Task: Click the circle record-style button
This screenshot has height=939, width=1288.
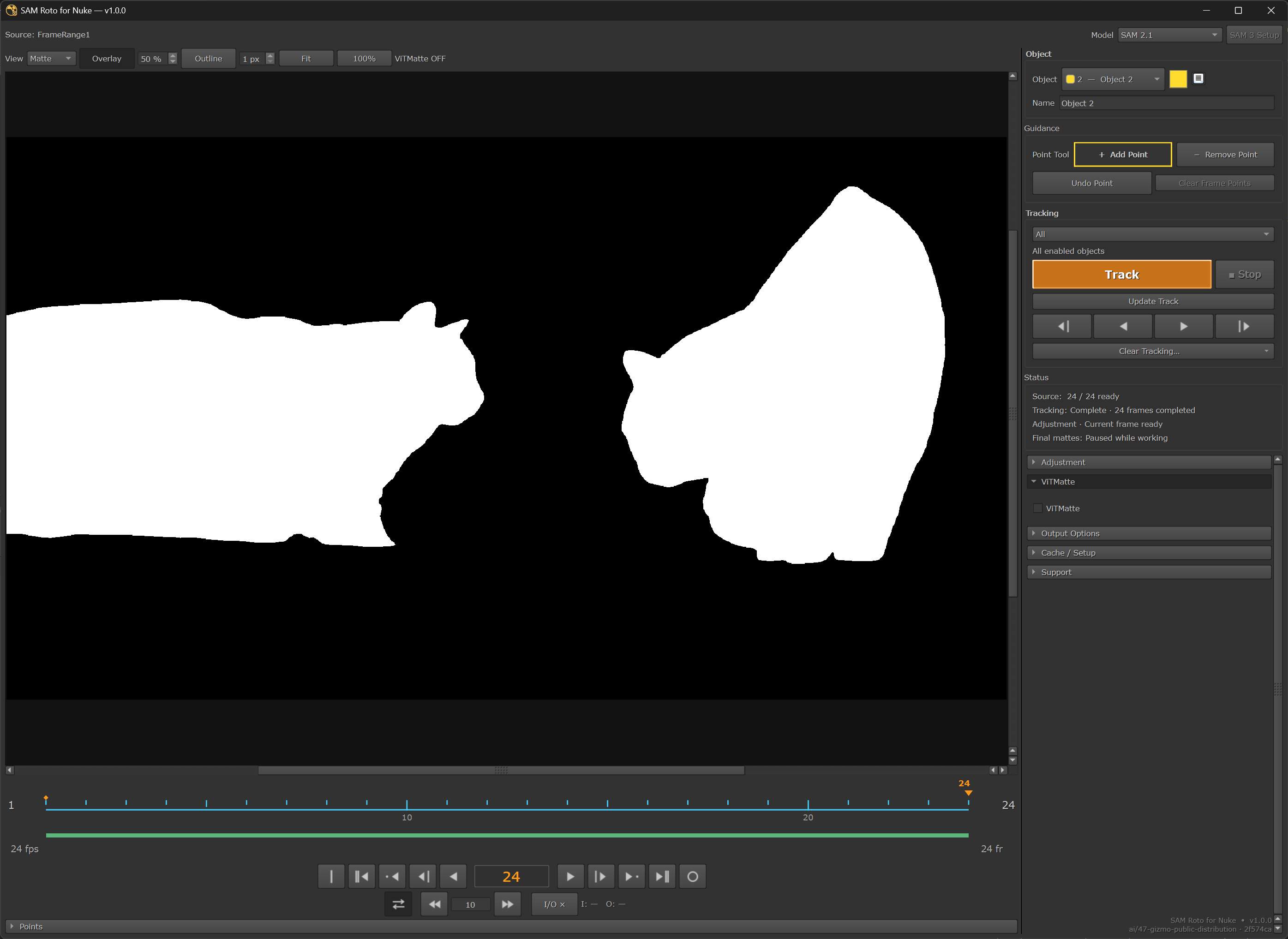Action: click(692, 876)
